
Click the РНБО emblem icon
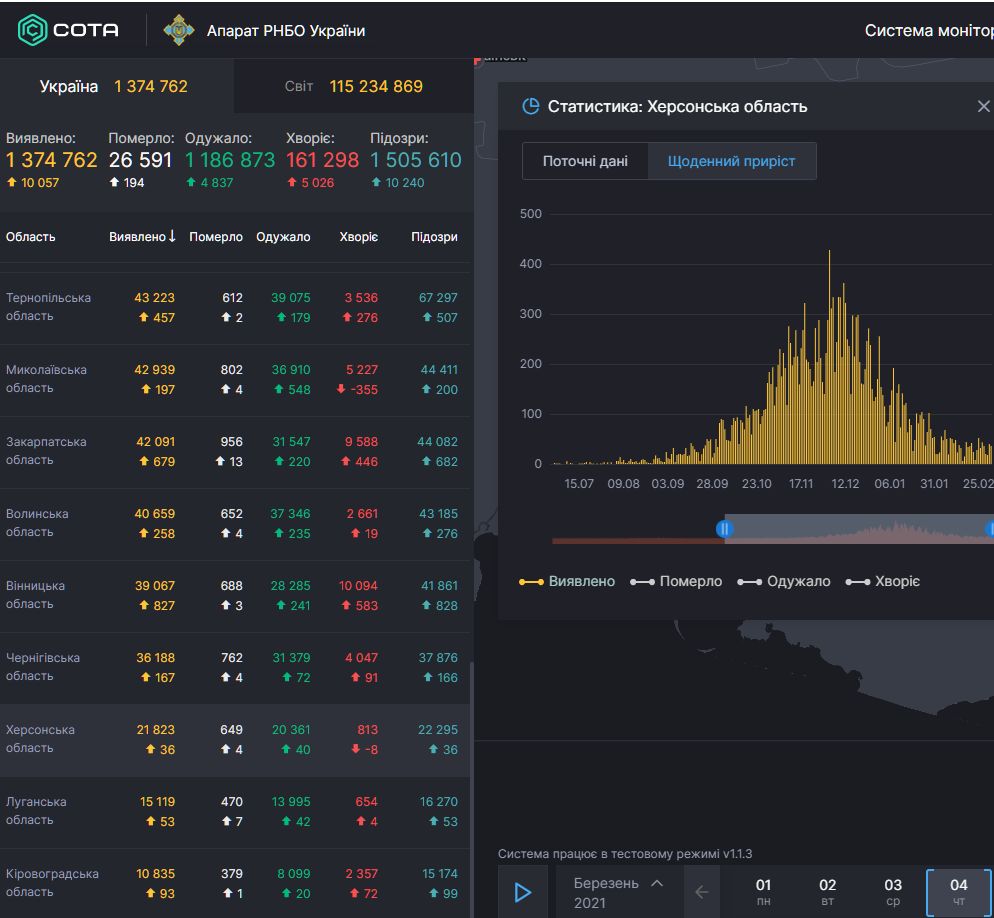pos(179,30)
